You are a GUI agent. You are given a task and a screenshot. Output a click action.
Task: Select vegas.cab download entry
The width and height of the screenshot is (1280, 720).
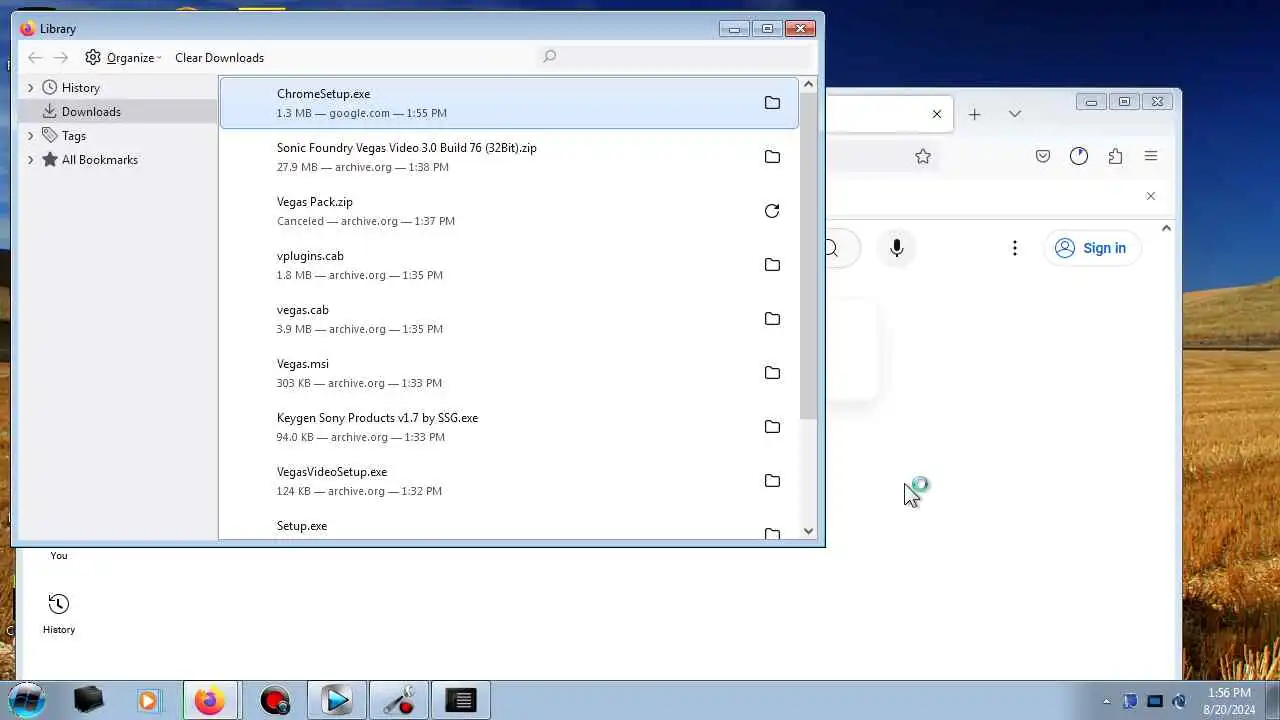click(x=508, y=319)
